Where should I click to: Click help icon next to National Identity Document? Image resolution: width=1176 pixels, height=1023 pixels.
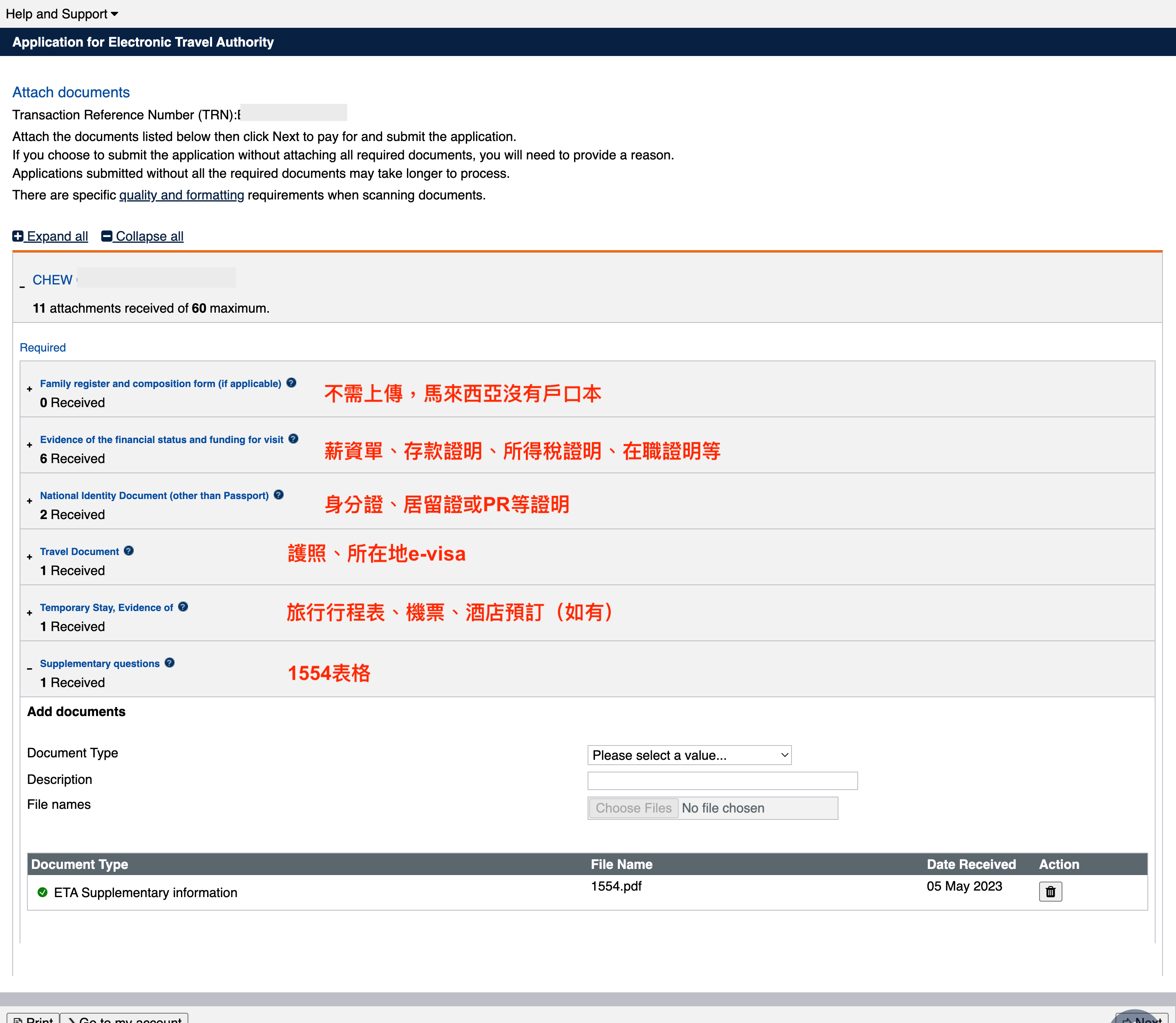278,495
